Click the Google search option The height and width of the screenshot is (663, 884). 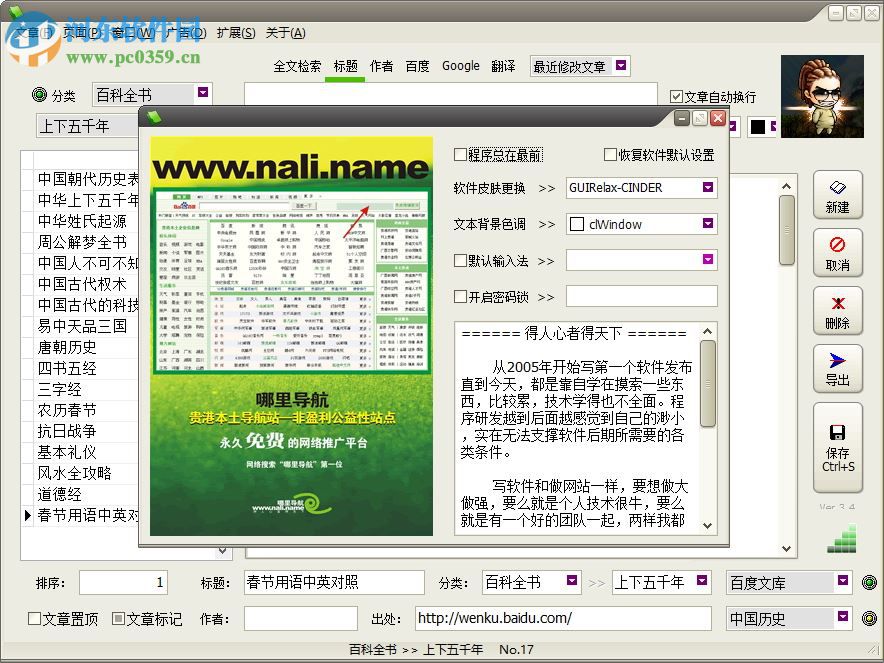click(460, 65)
